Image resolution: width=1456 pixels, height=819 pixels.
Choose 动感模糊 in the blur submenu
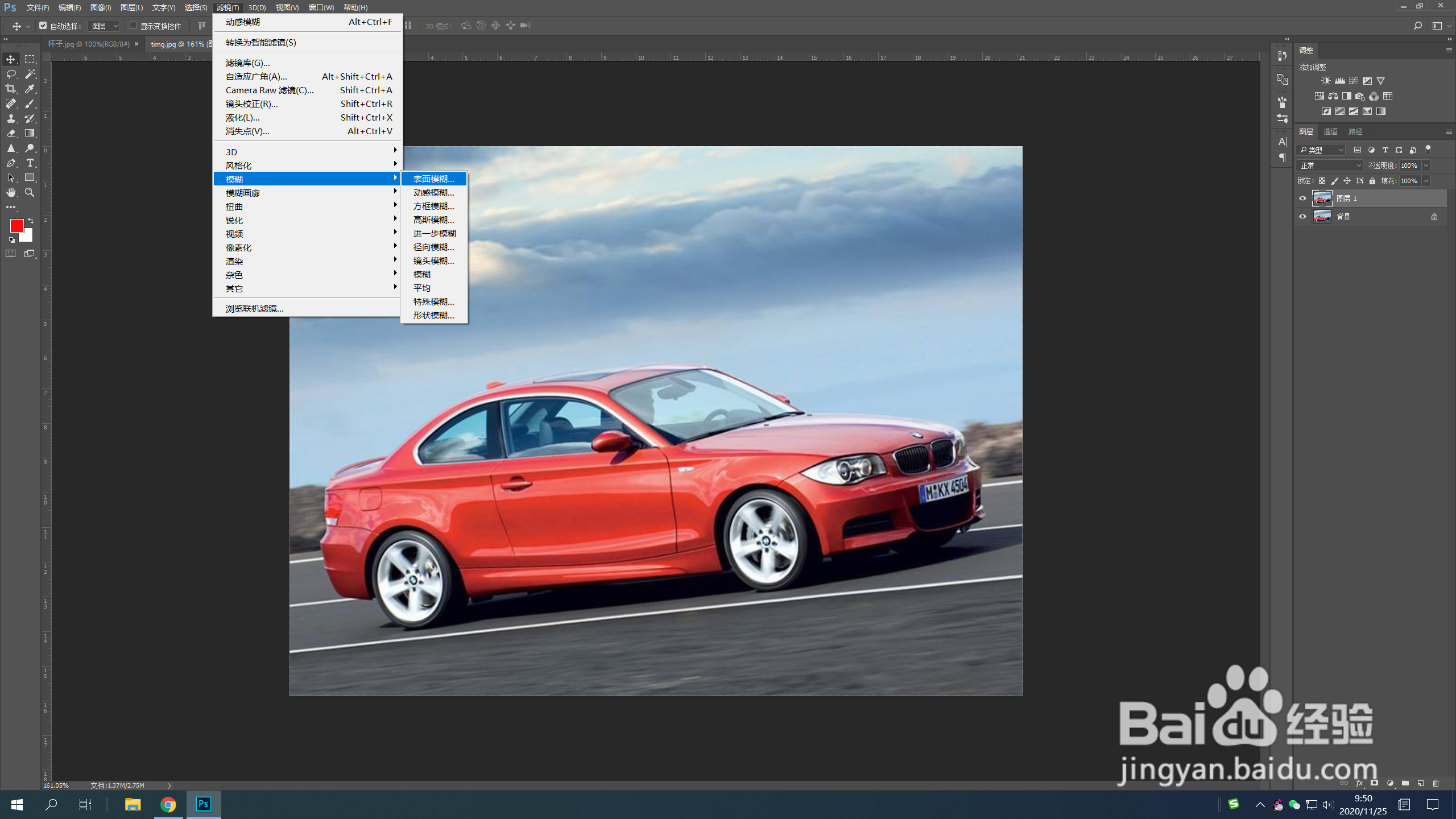click(x=433, y=193)
